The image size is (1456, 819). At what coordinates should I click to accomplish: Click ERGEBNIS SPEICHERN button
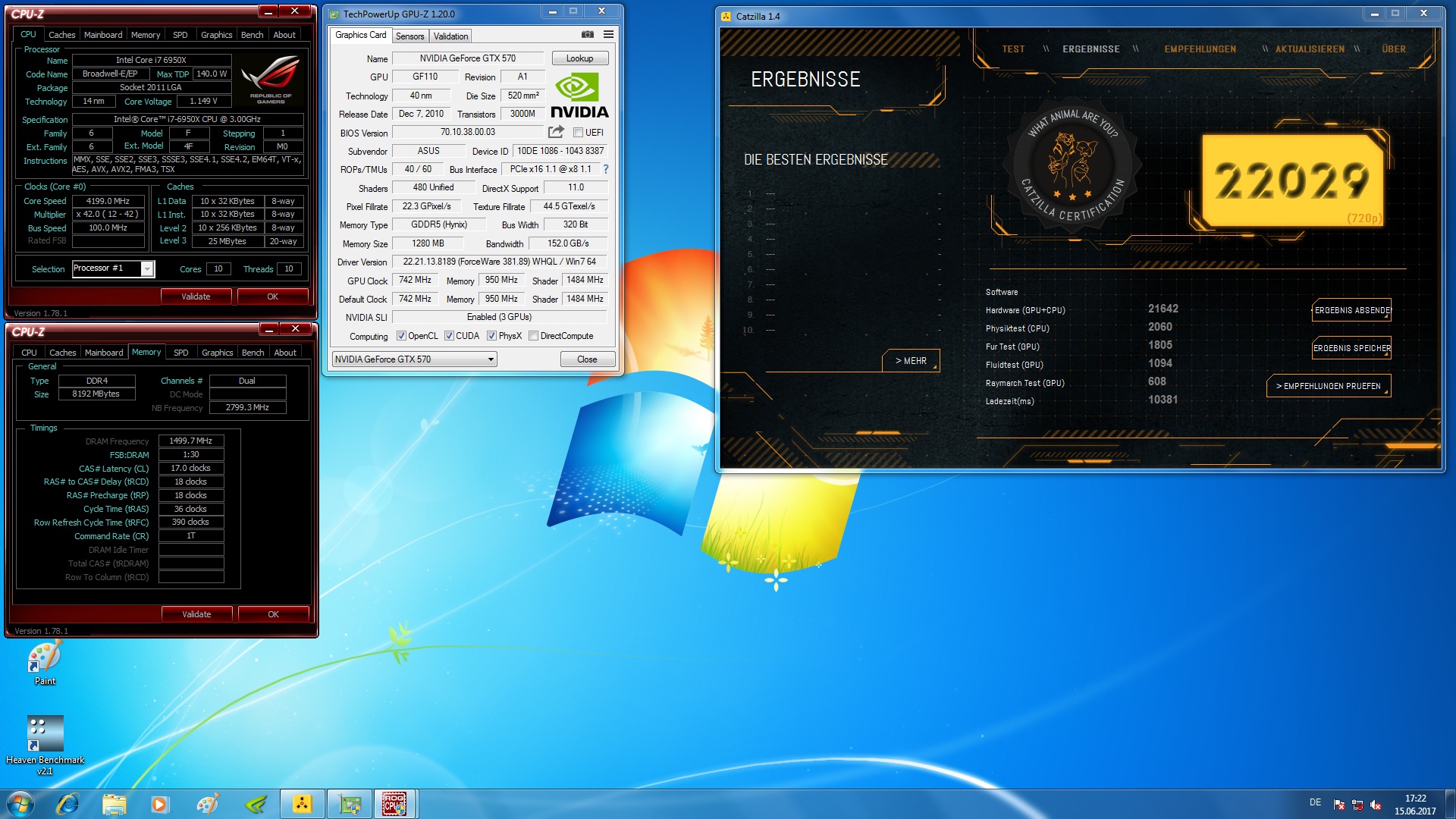point(1351,348)
